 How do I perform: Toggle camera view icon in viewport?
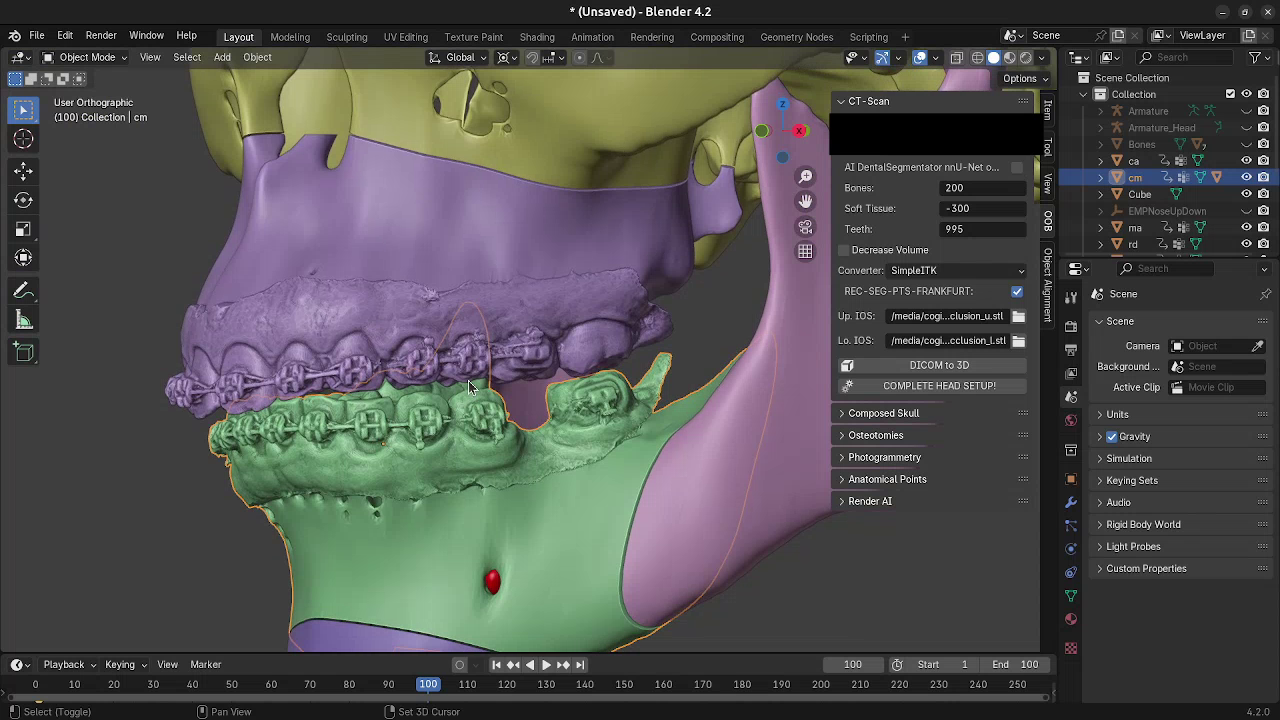805,227
